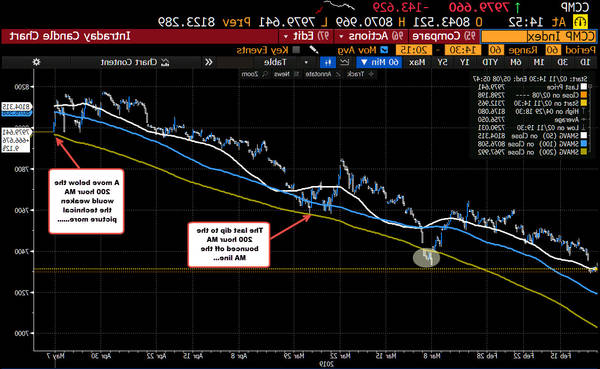This screenshot has height=369, width=600.
Task: Click the Chart Content label
Action: pyautogui.click(x=129, y=62)
